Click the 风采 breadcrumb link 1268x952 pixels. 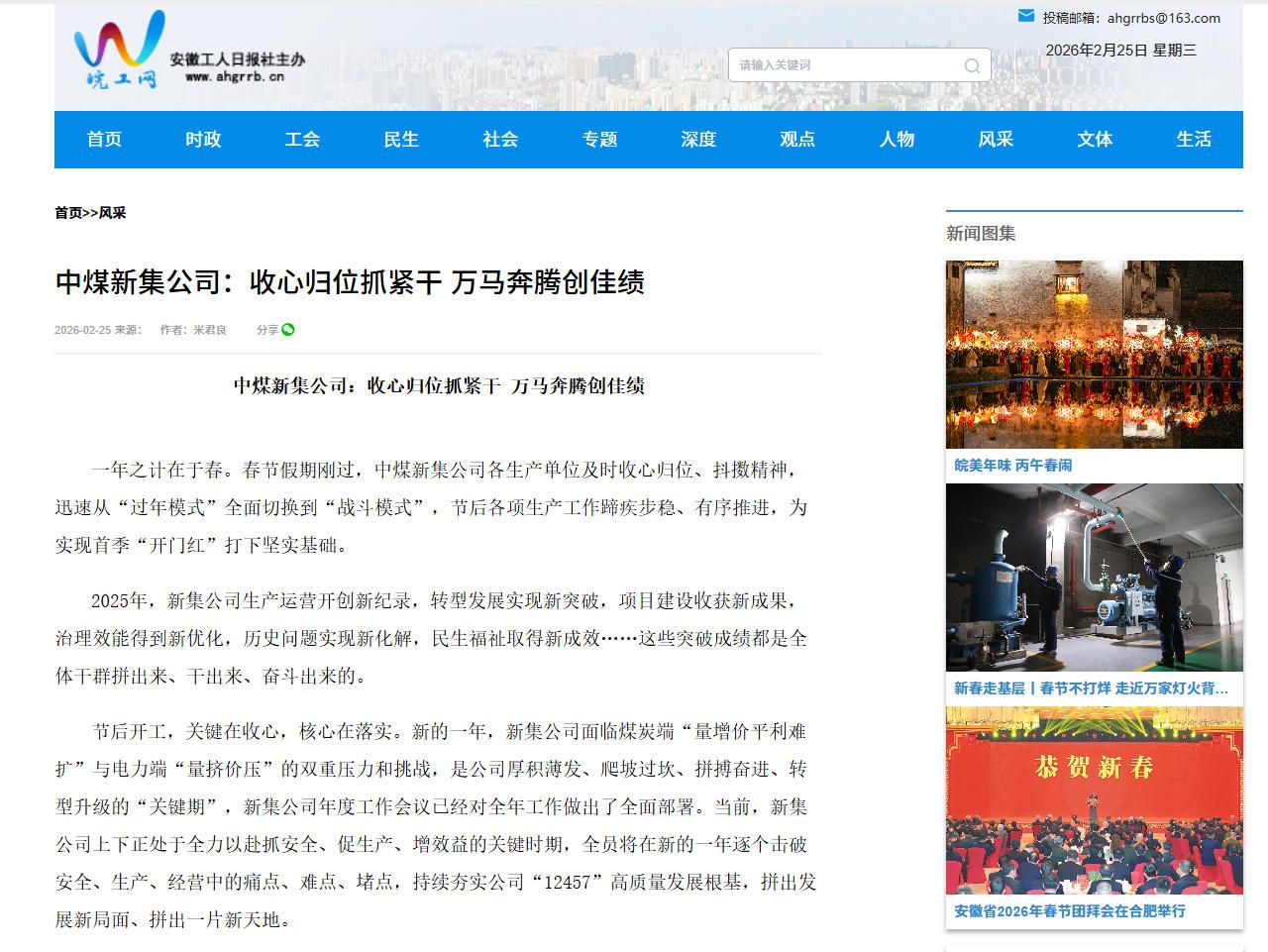point(112,213)
